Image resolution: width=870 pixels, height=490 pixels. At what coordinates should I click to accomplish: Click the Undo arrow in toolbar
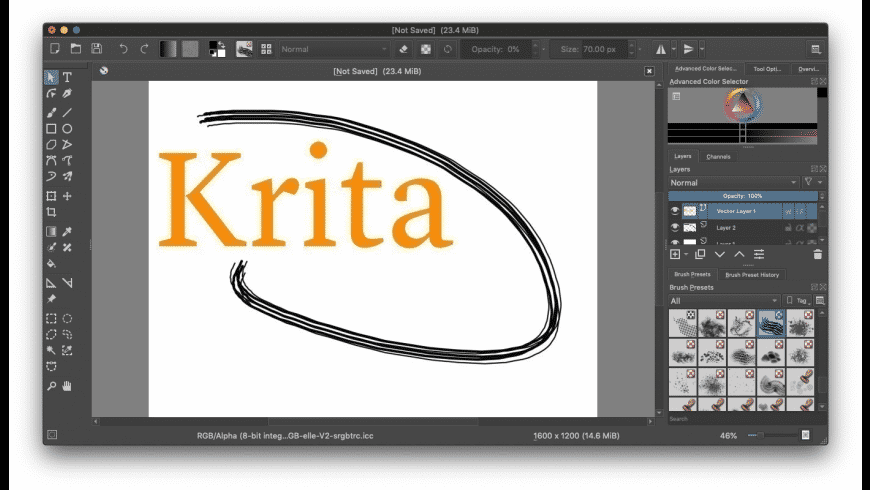pyautogui.click(x=123, y=48)
